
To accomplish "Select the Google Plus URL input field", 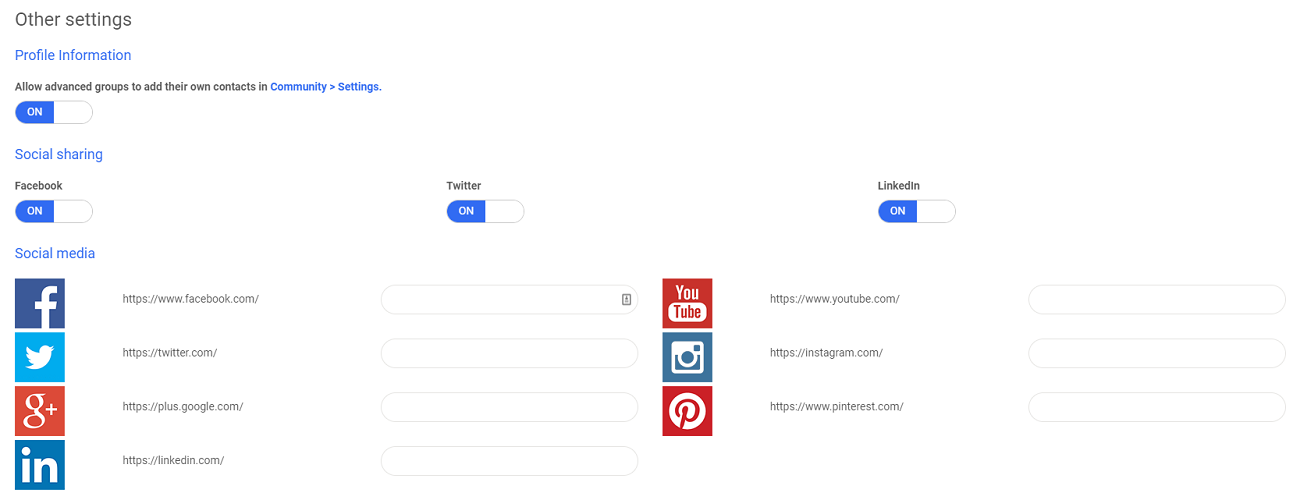I will (x=509, y=407).
